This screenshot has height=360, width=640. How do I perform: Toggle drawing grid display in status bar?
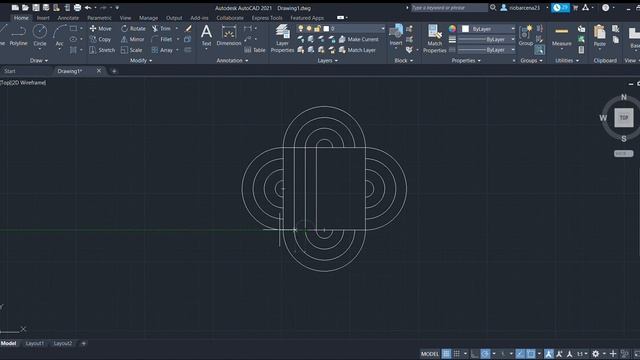[447, 353]
